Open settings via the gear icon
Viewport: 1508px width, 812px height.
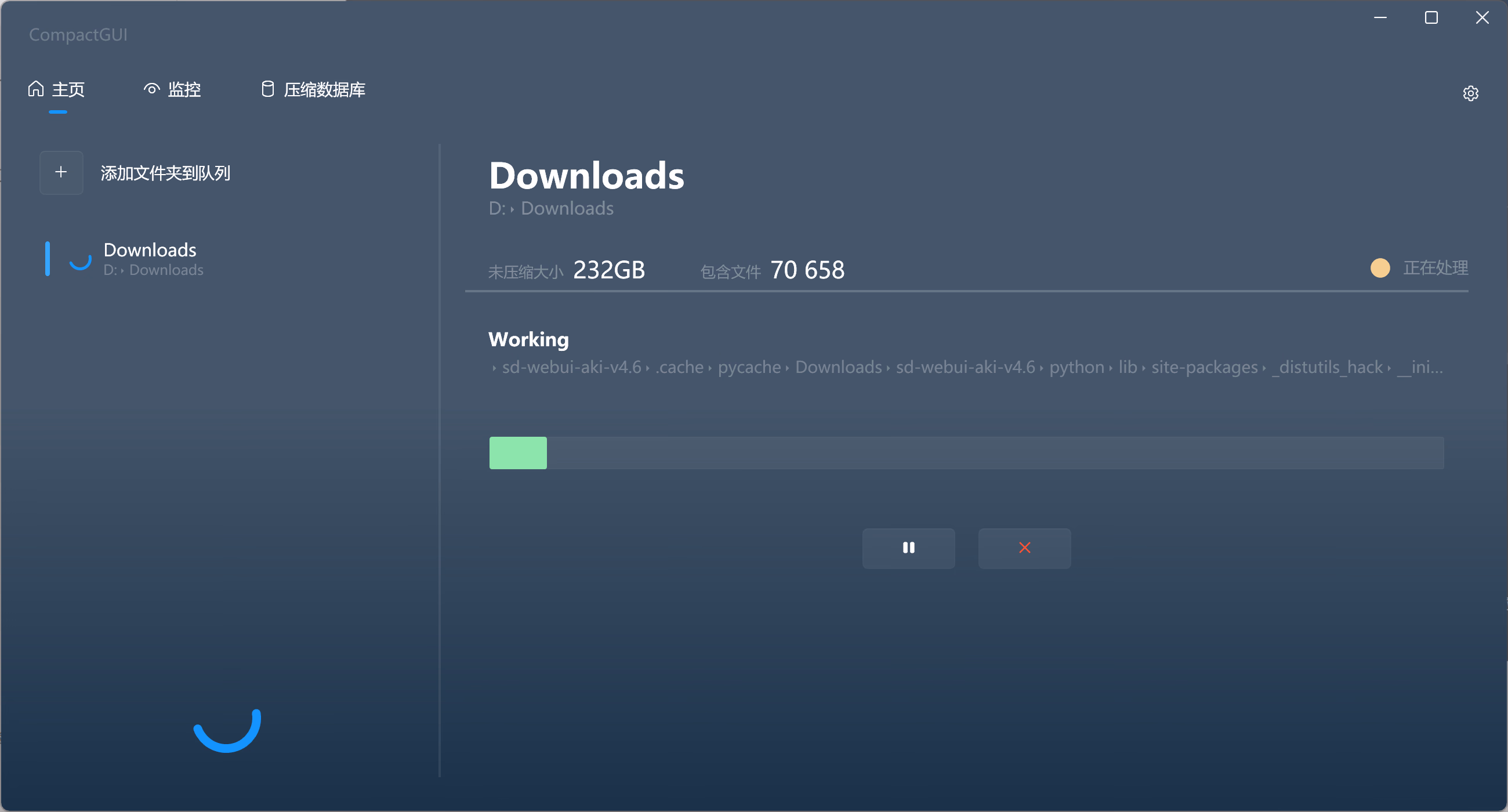pos(1470,93)
